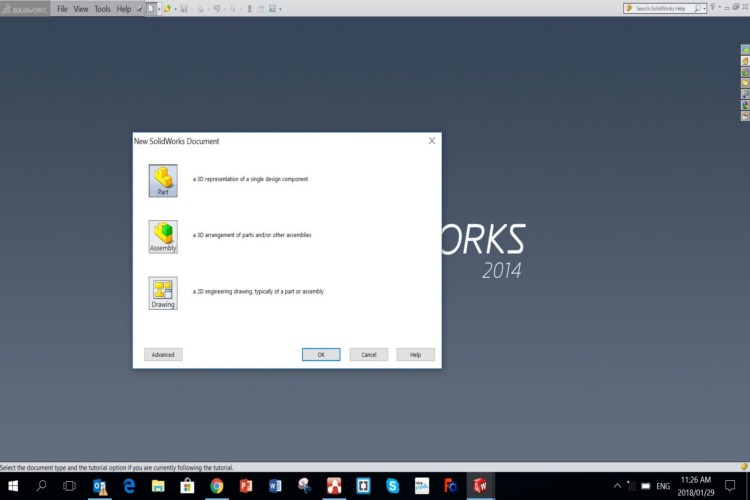The width and height of the screenshot is (750, 500).
Task: Click the SolidWorks taskbar icon
Action: tap(480, 486)
